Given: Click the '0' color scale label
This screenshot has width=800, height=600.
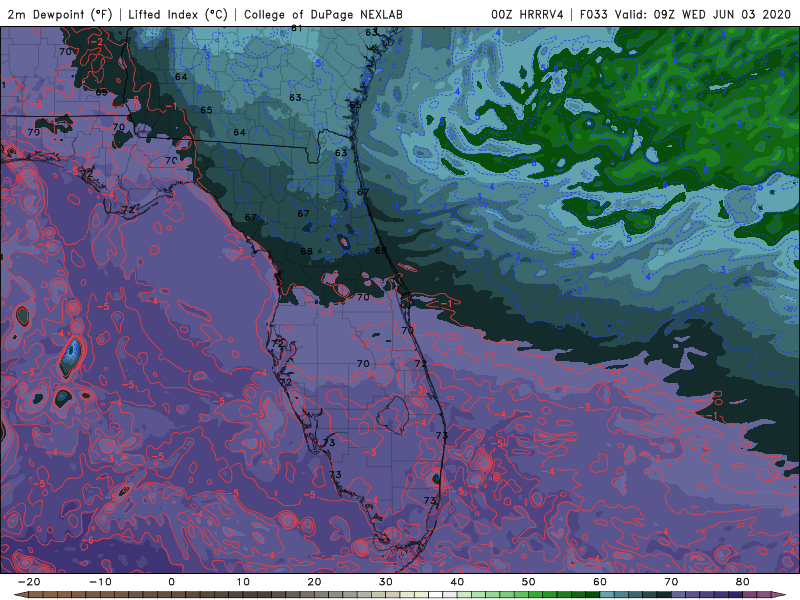Looking at the screenshot, I should pyautogui.click(x=171, y=582).
